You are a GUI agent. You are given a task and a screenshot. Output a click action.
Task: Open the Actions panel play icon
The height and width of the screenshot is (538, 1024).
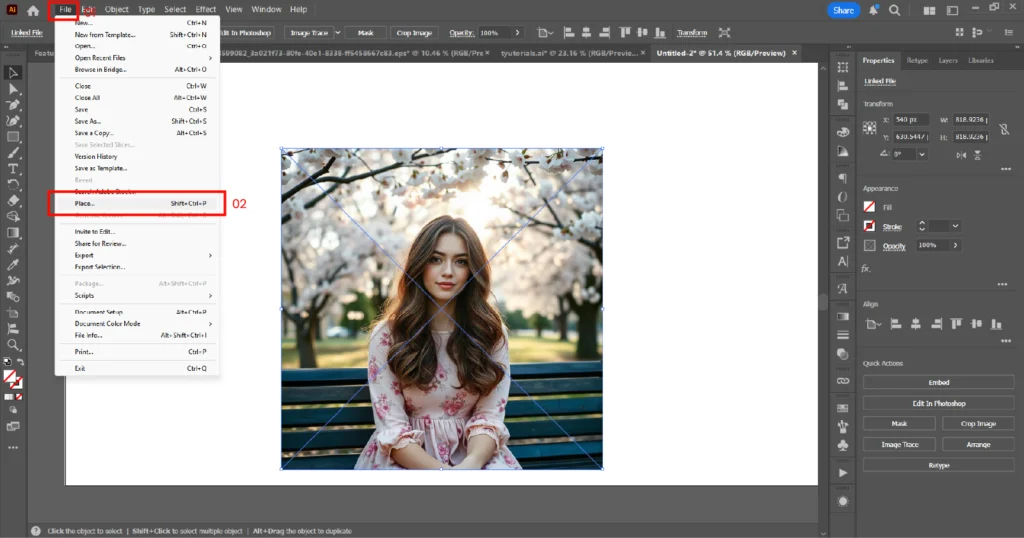pos(843,473)
